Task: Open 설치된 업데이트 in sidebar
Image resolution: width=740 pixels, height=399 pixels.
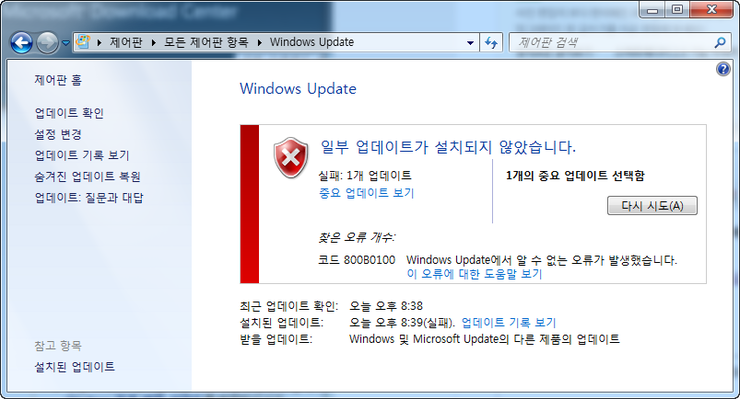Action: (75, 367)
